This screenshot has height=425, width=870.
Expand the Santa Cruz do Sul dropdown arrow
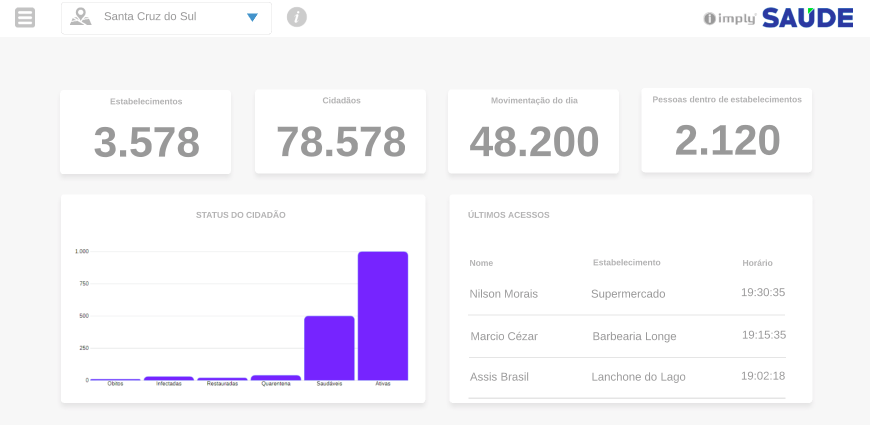(x=252, y=18)
